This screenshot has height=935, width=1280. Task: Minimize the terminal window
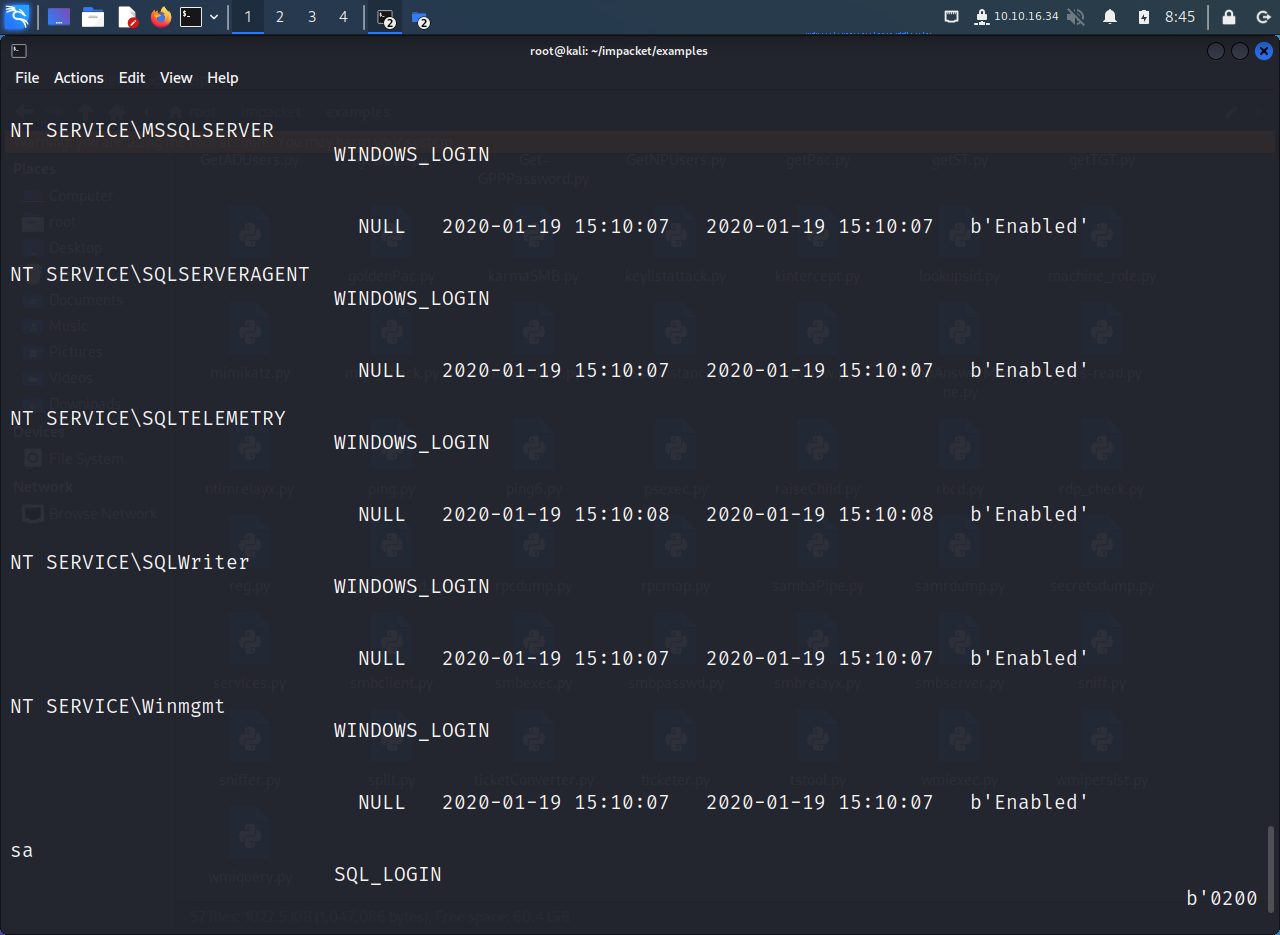click(x=1216, y=51)
